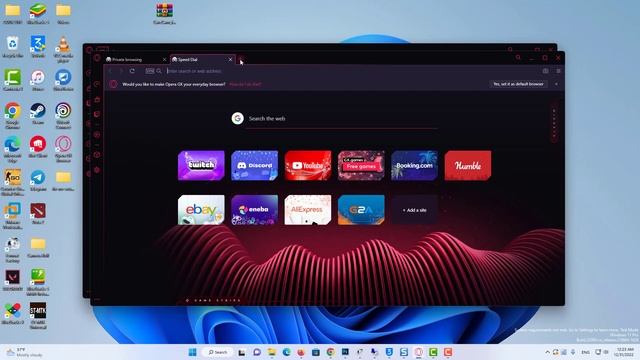Open the weather widget on the taskbar
Viewport: 640px width, 360px height.
(x=24, y=352)
